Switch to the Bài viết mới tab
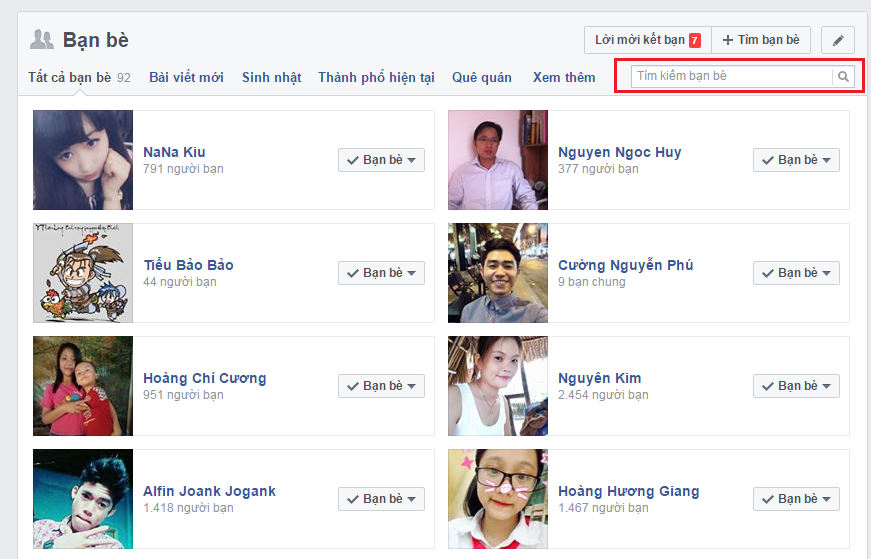 click(x=186, y=77)
